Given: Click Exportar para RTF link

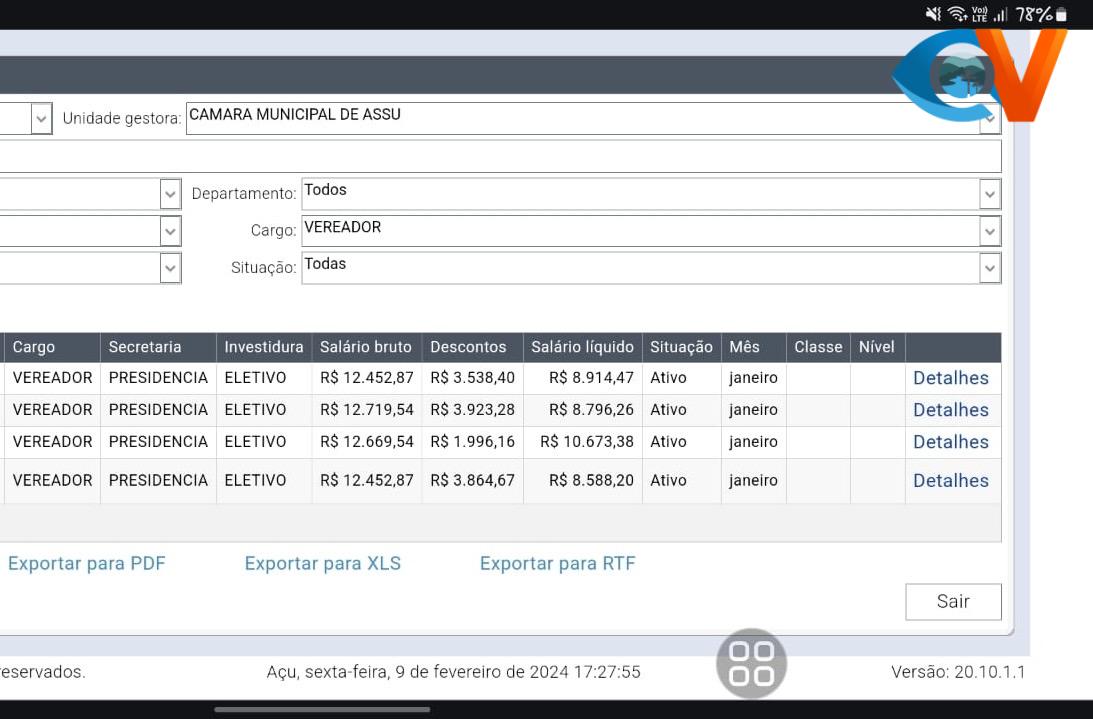Looking at the screenshot, I should (x=557, y=564).
